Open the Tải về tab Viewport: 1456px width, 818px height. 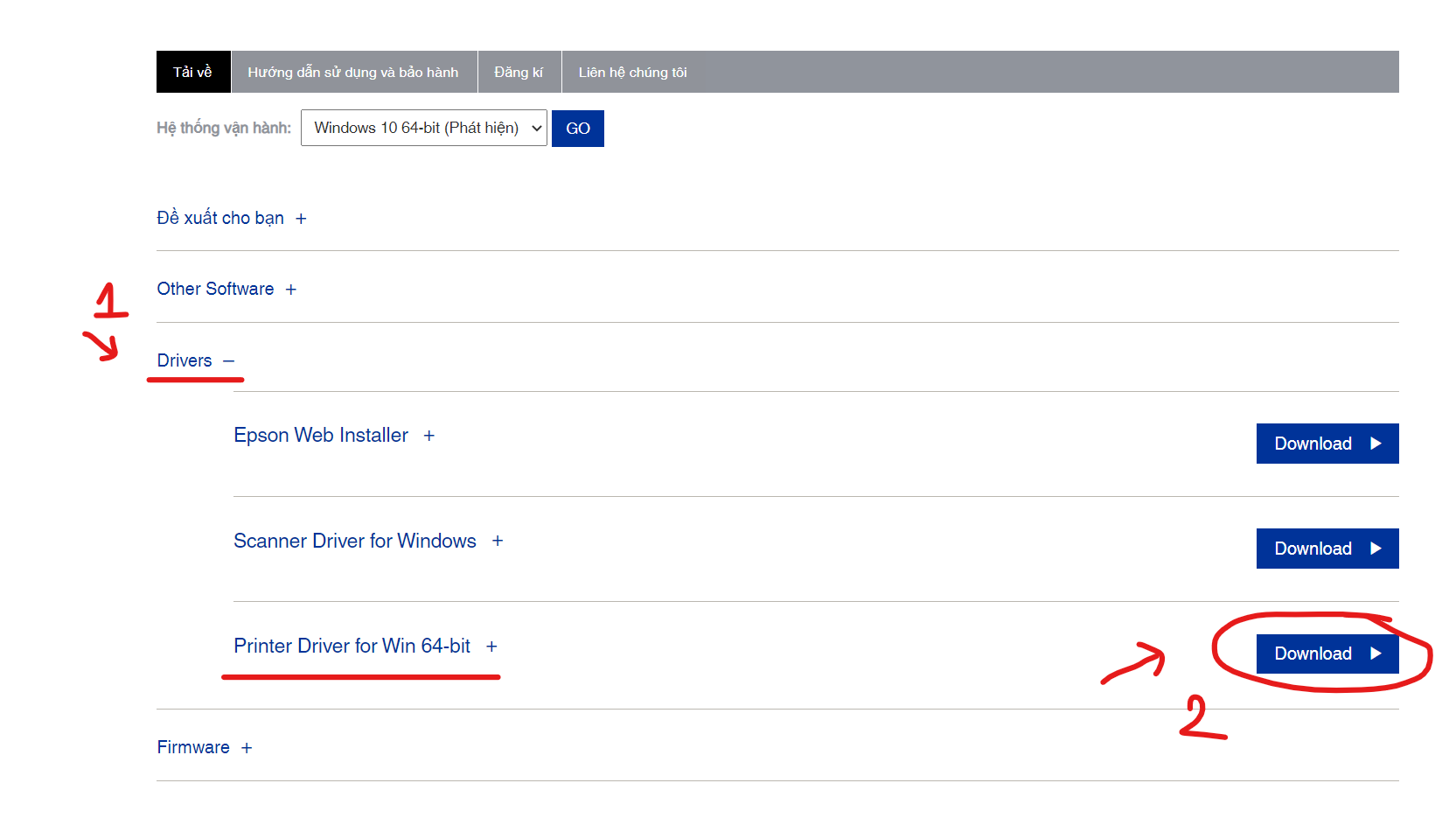pyautogui.click(x=192, y=72)
